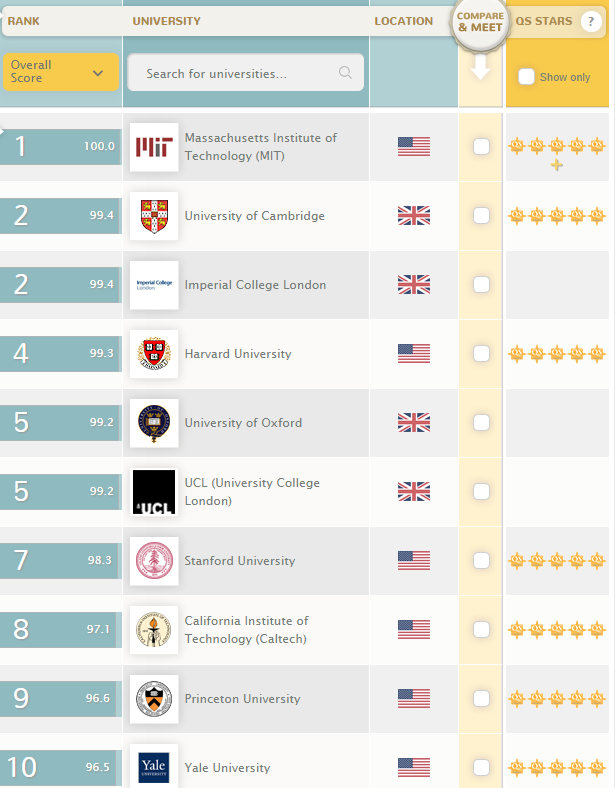Click the UCL black logo thumbnail

click(154, 492)
